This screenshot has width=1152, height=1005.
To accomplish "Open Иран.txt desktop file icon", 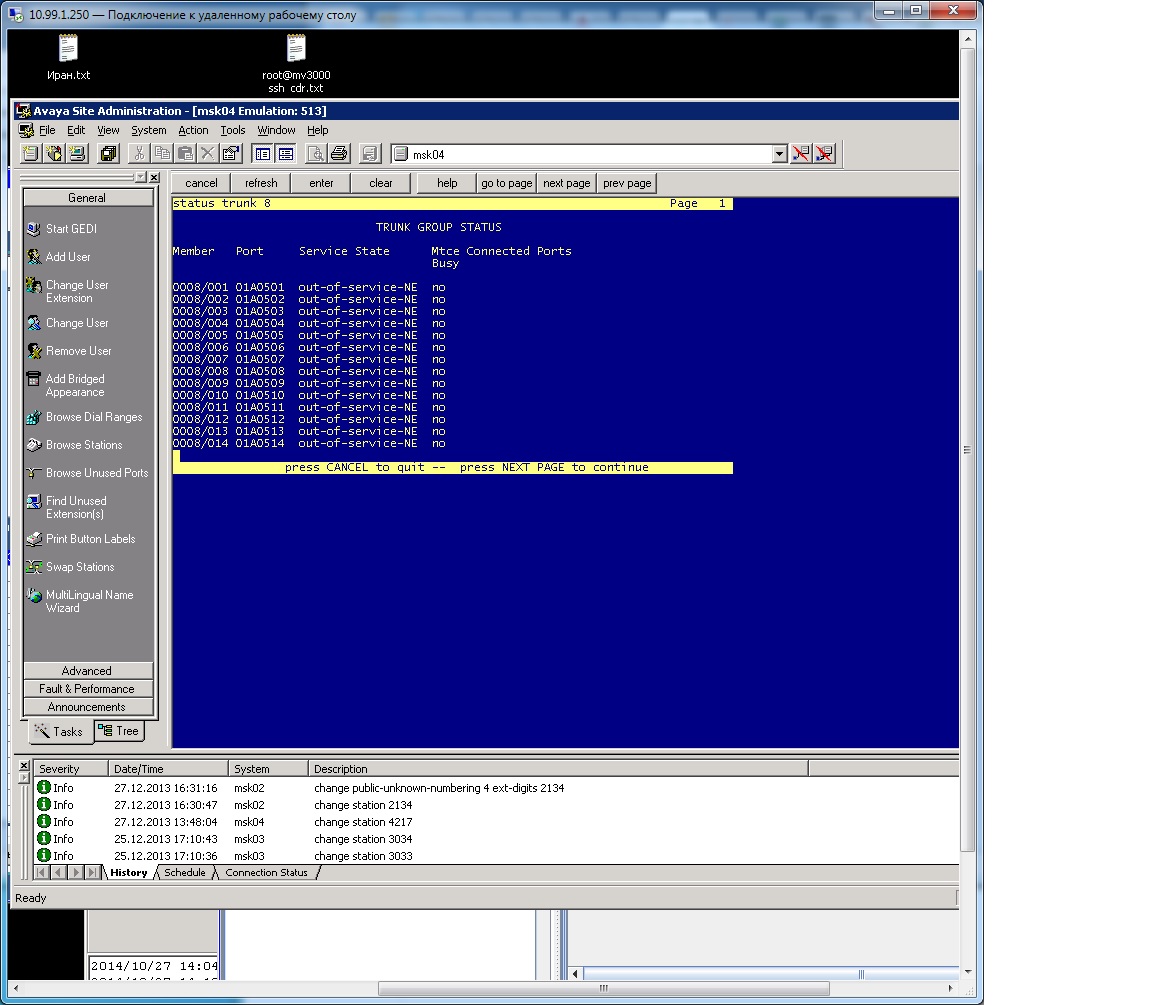I will pos(68,59).
